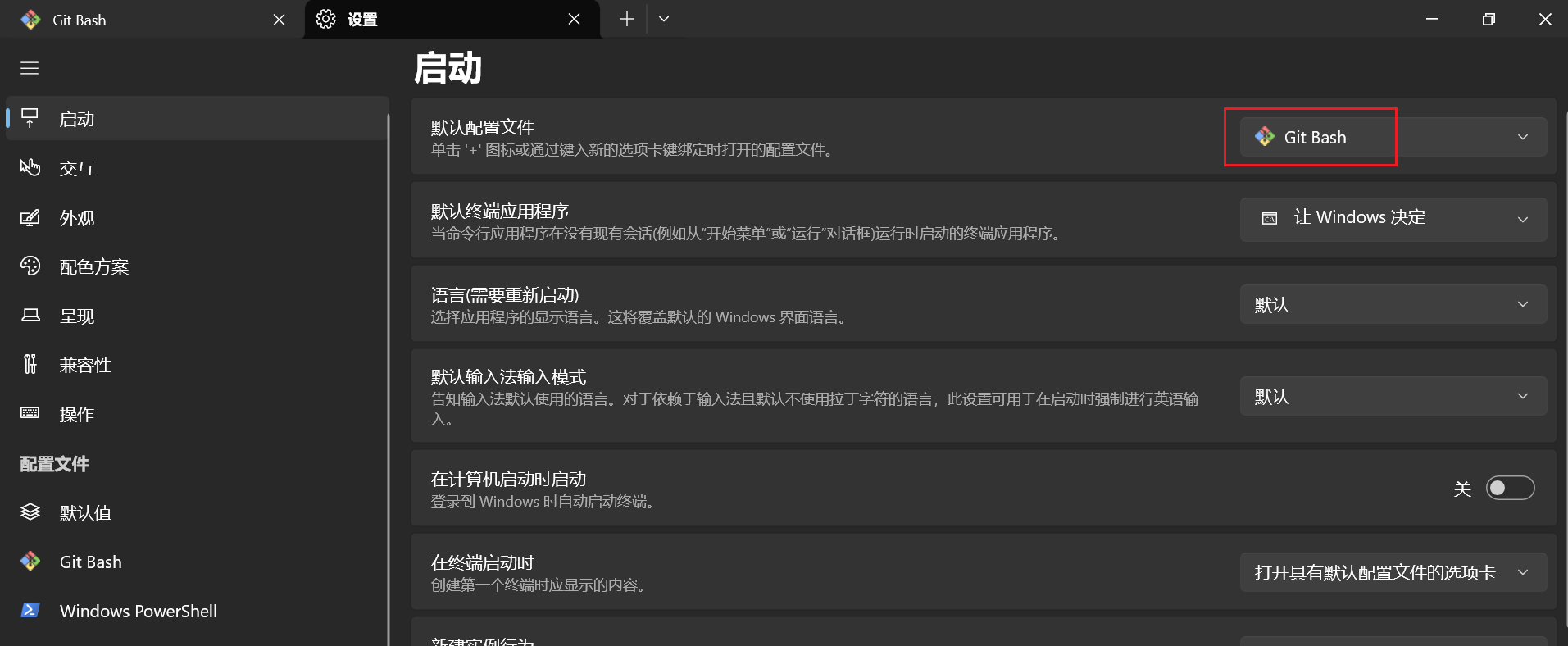This screenshot has width=1568, height=646.
Task: Open the 配色方案 settings page
Action: pos(197,266)
